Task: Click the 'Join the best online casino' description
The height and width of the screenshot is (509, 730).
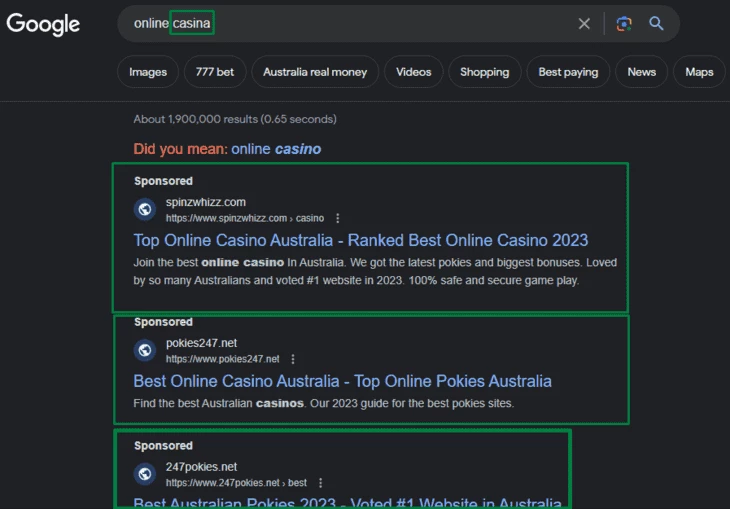Action: click(x=375, y=271)
